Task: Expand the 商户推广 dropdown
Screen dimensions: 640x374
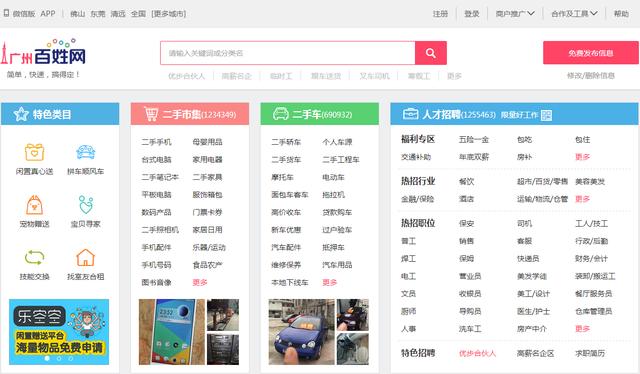Action: 515,14
